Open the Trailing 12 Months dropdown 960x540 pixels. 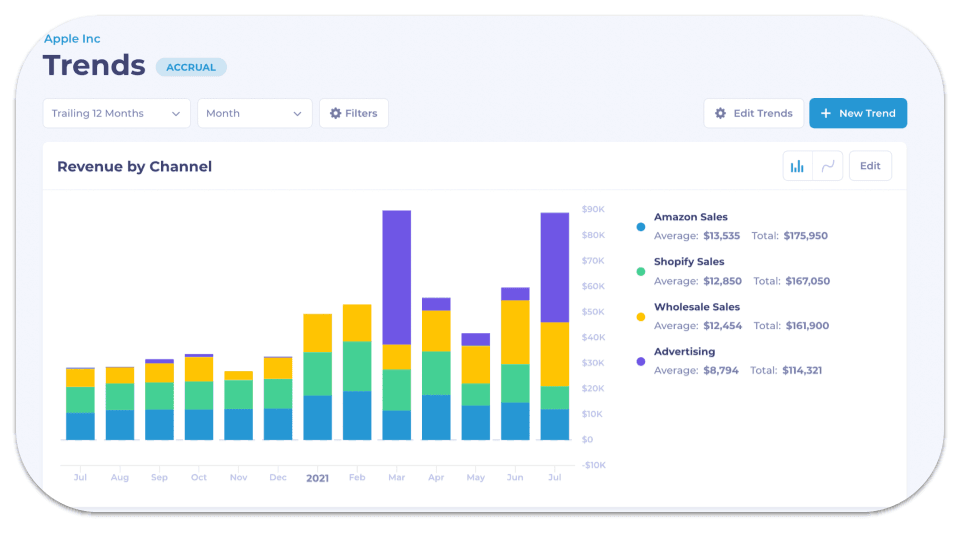point(116,113)
